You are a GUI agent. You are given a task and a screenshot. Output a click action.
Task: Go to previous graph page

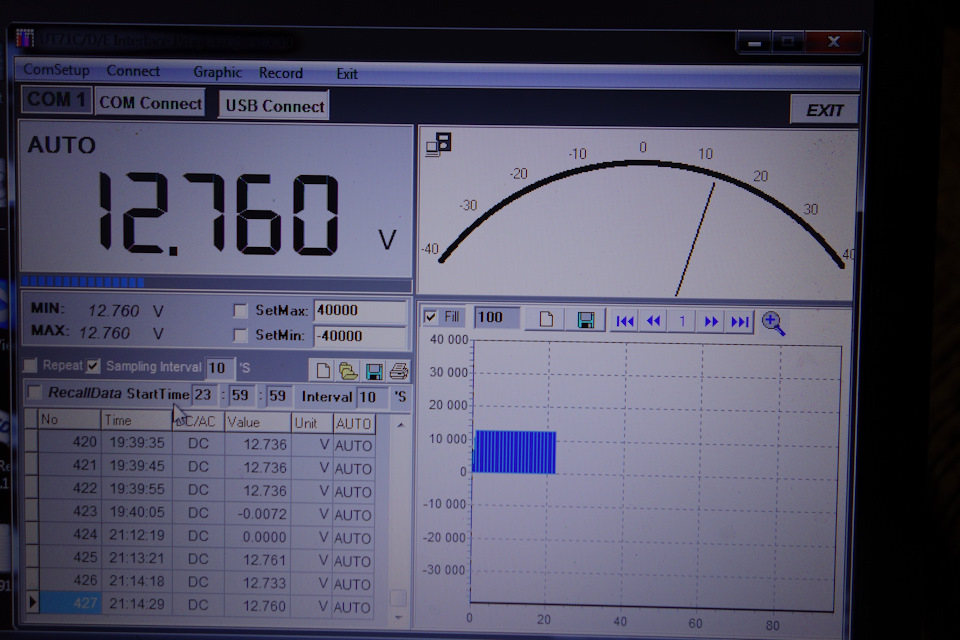653,321
